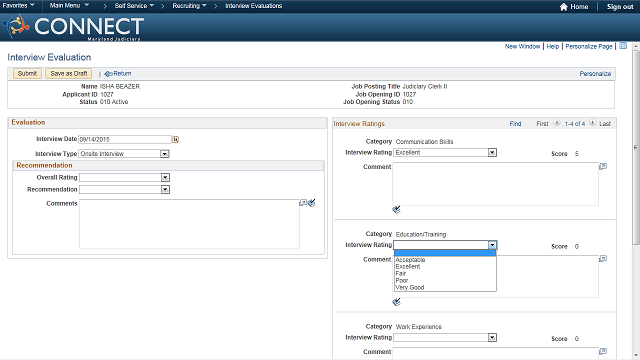Open the Recommendation dropdown list
Viewport: 640px width, 360px height.
pos(165,190)
